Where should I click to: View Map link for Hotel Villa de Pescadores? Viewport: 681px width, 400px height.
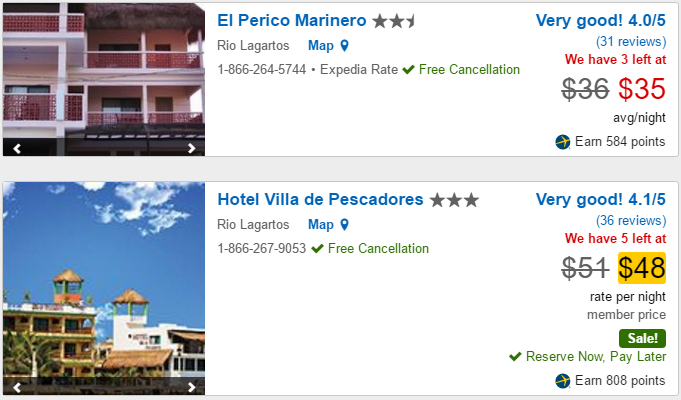coord(321,225)
